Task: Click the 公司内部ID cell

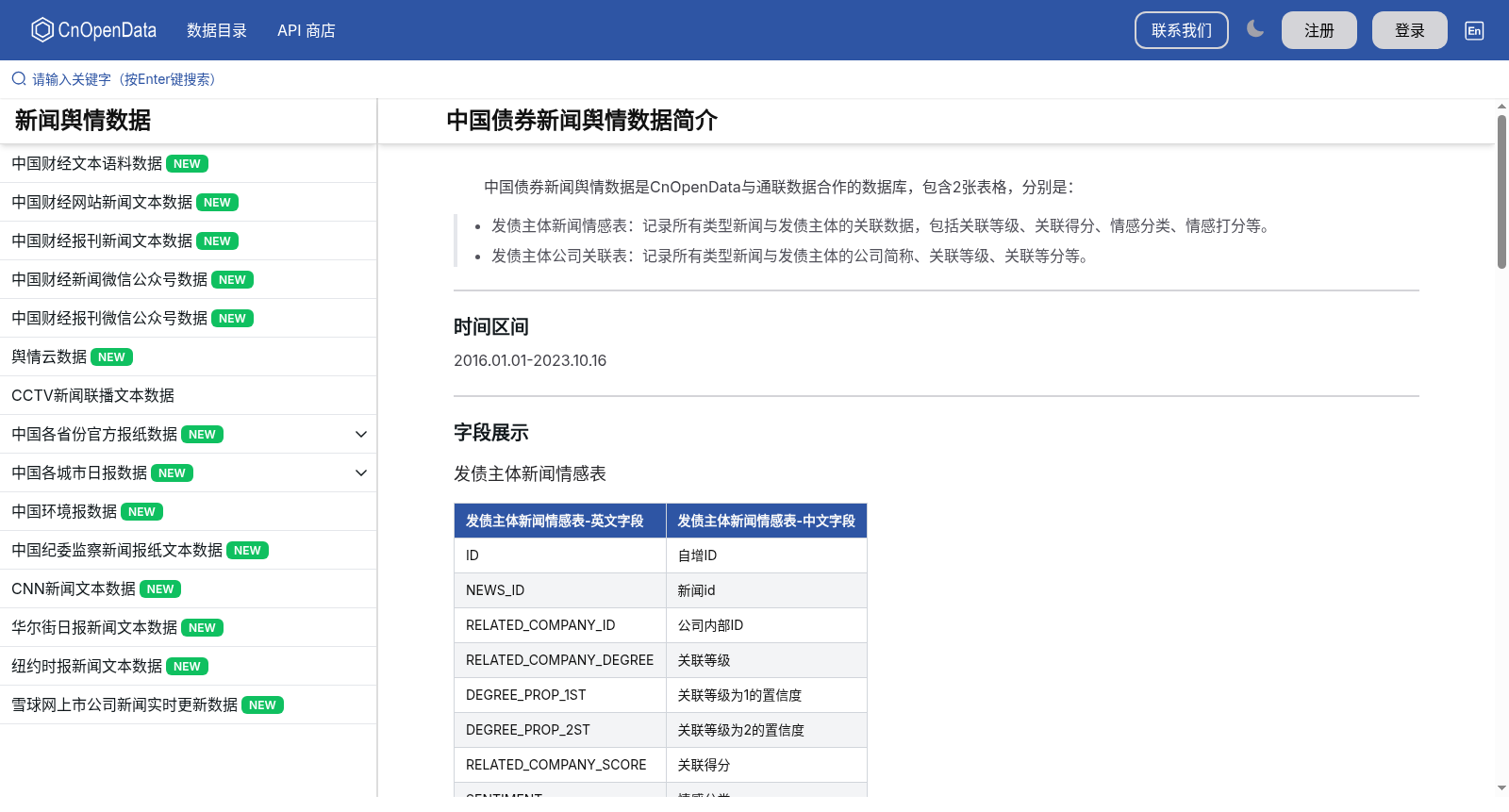Action: click(767, 625)
